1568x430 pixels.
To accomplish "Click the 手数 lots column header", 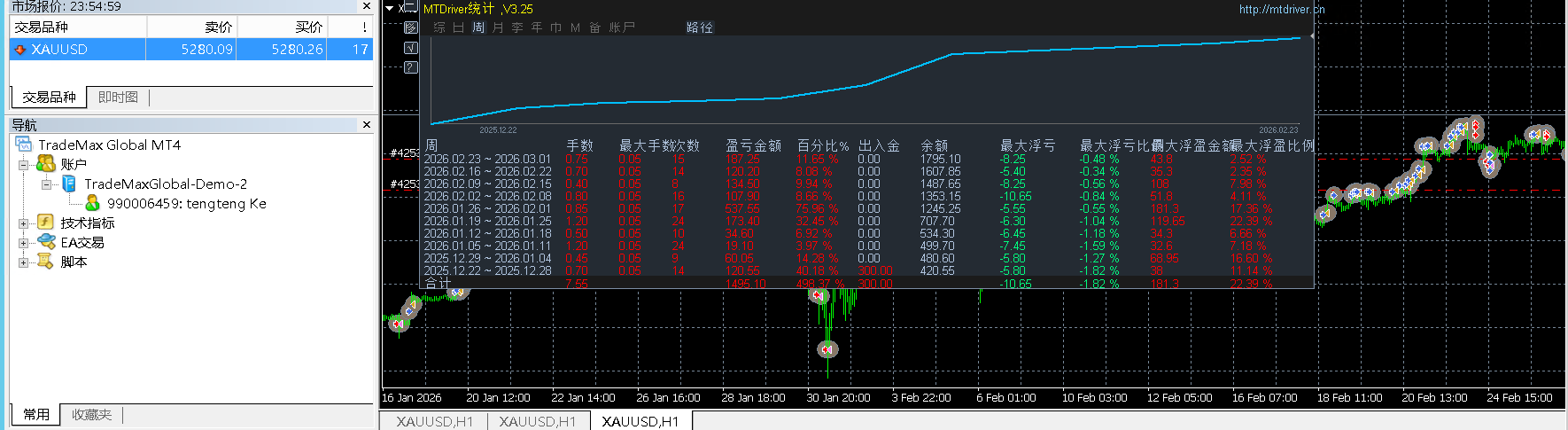I will coord(579,145).
